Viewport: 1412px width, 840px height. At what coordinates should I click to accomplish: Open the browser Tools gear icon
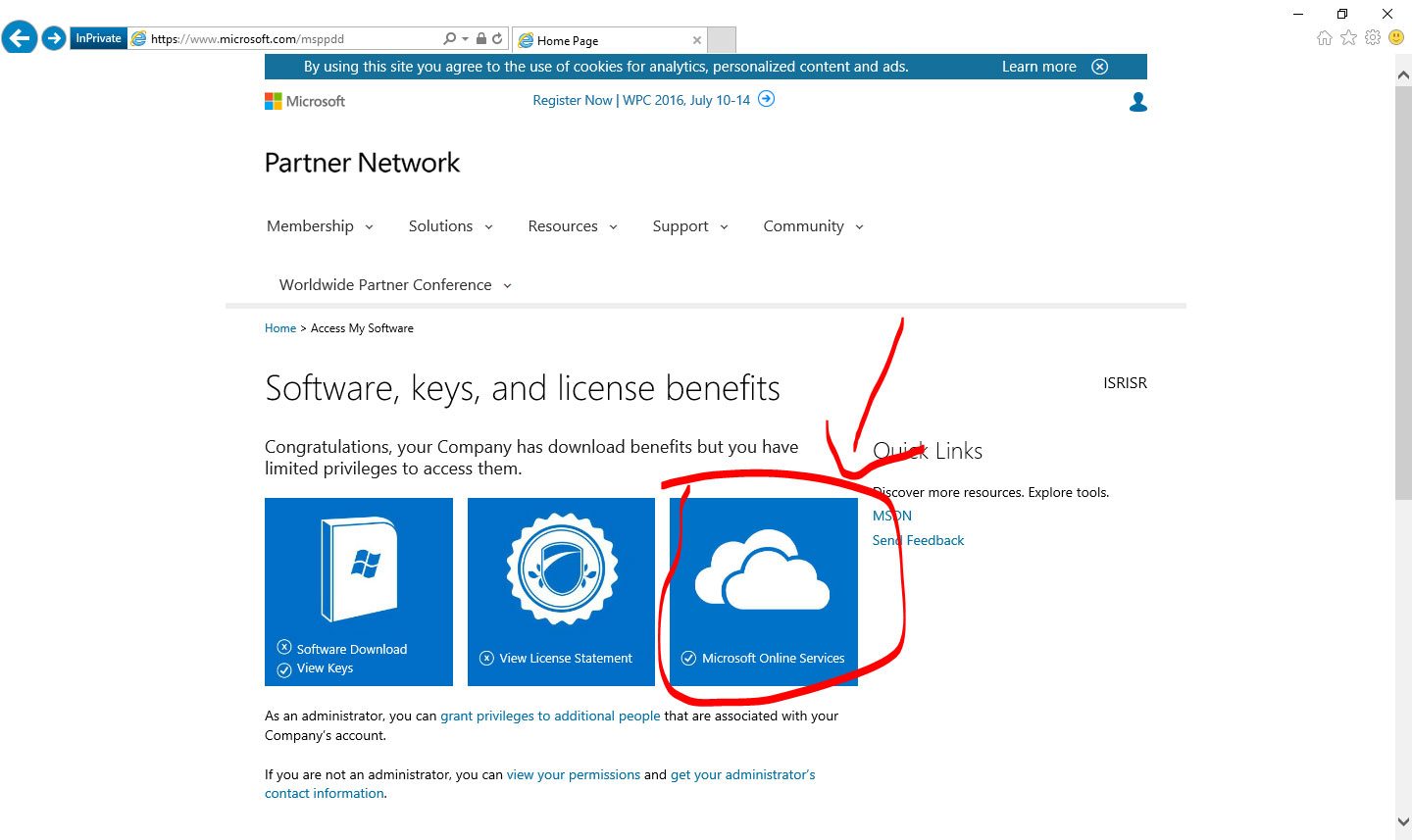pyautogui.click(x=1373, y=37)
